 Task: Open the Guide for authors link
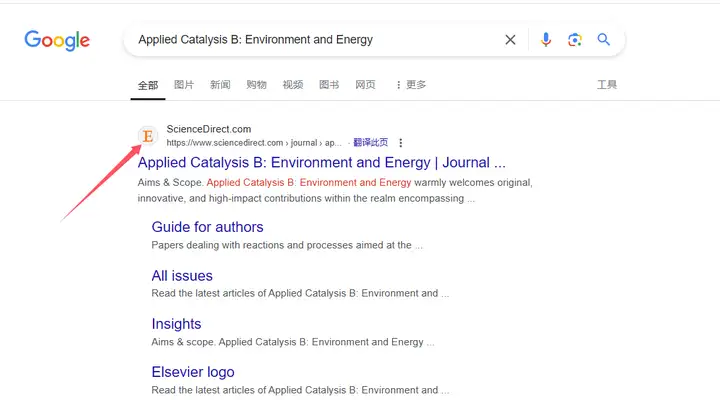[x=208, y=227]
